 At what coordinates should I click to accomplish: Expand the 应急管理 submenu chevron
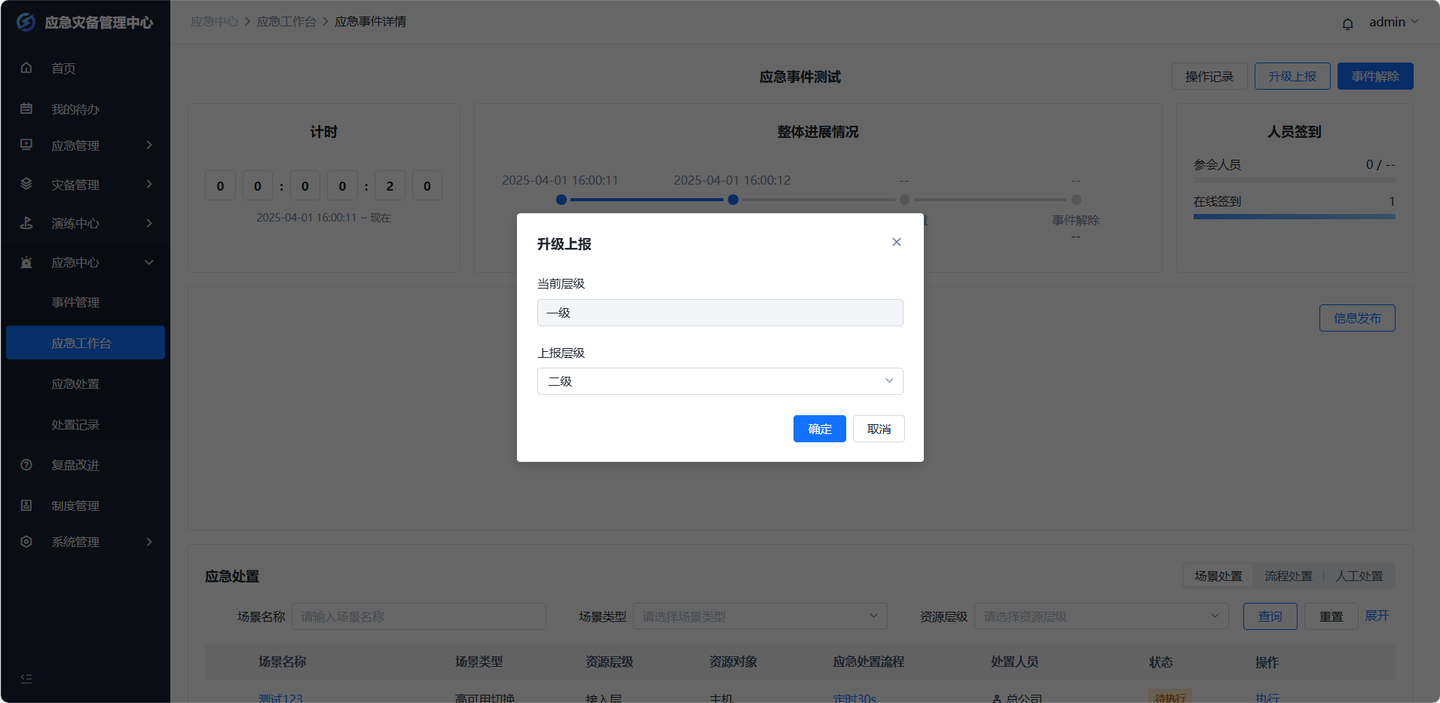tap(149, 145)
